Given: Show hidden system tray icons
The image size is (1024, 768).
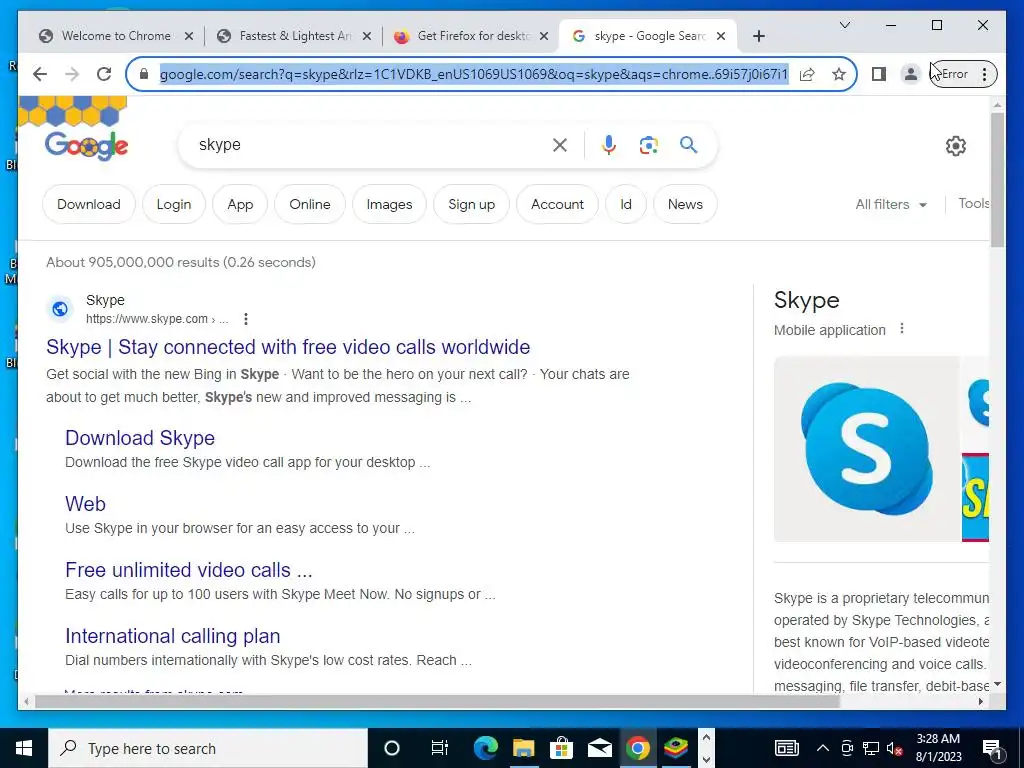Looking at the screenshot, I should pyautogui.click(x=823, y=748).
